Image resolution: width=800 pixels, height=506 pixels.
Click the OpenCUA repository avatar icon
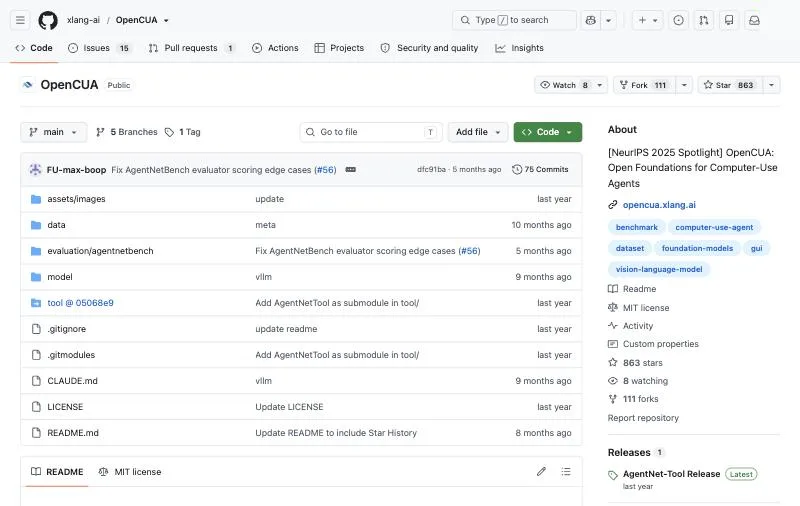(x=28, y=85)
